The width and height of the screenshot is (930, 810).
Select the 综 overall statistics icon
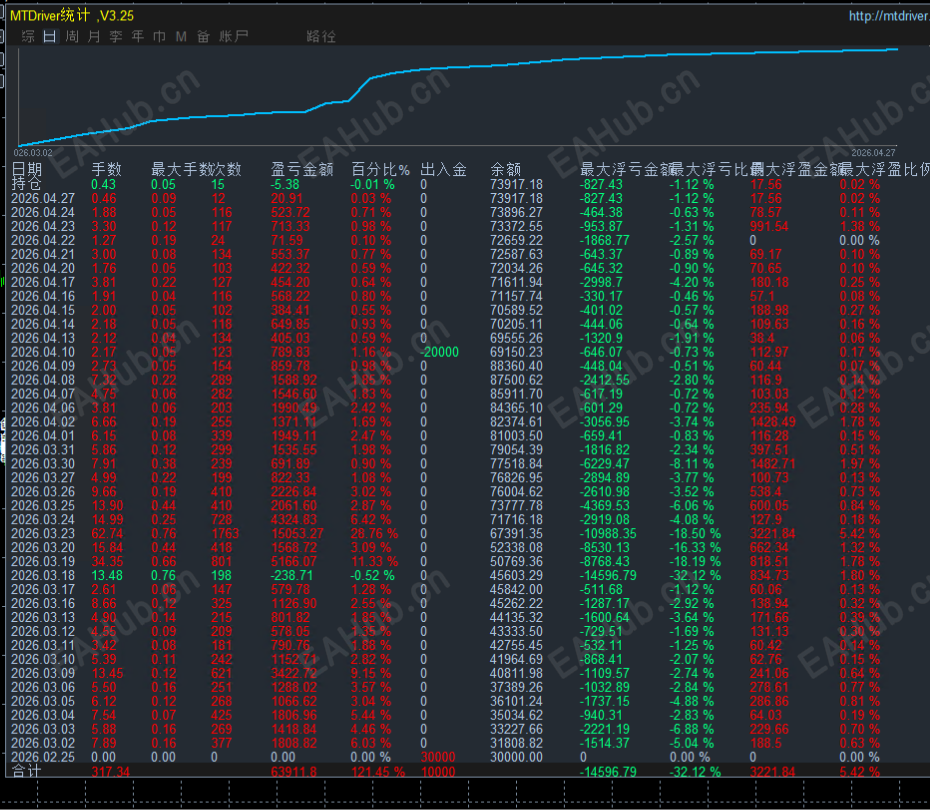(27, 36)
